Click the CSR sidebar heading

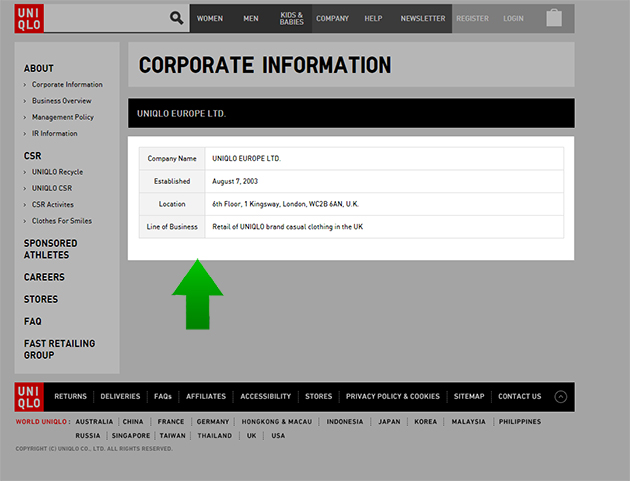[33, 156]
